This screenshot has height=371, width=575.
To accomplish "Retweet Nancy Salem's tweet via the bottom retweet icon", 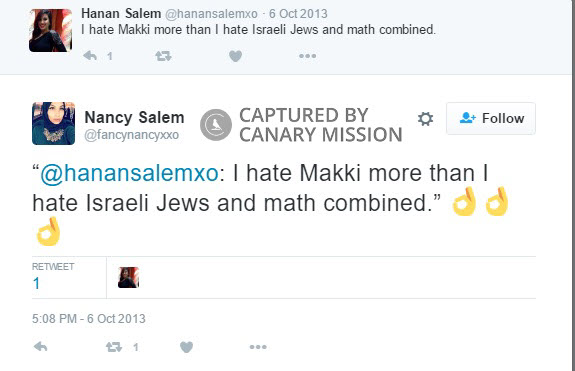I will pyautogui.click(x=114, y=347).
